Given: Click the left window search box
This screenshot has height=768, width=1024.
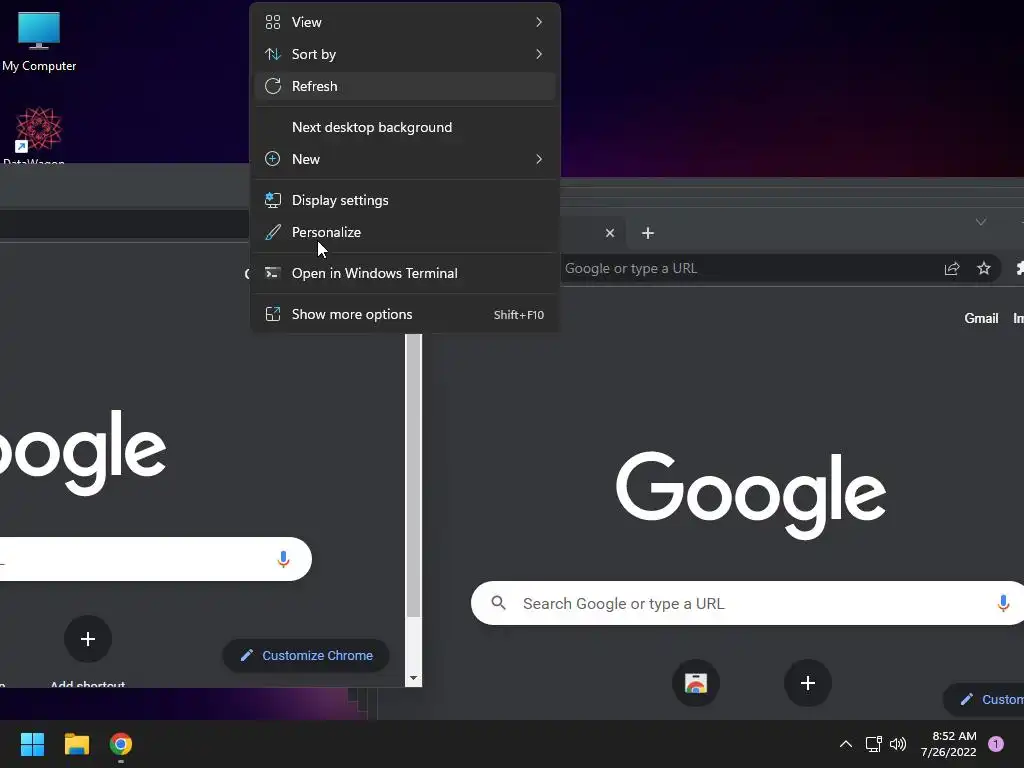Looking at the screenshot, I should click(x=155, y=559).
